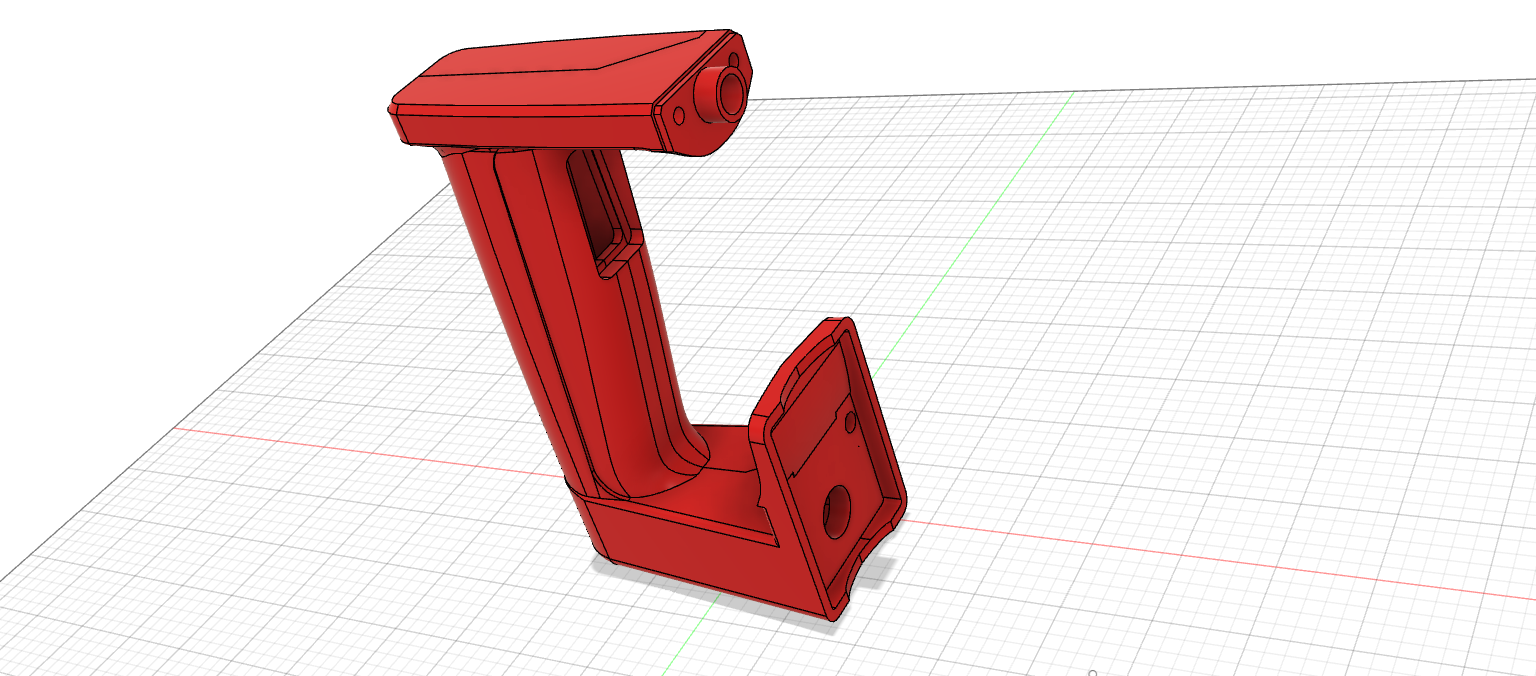
Task: Click the large round hole in the lower bracket plate
Action: click(837, 512)
